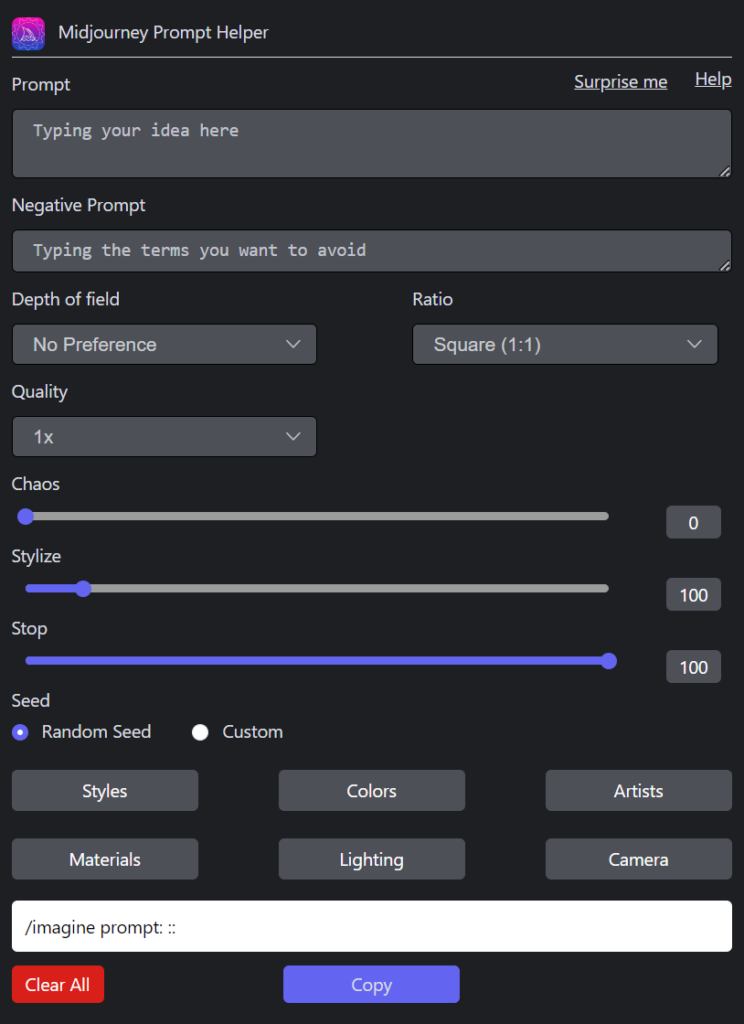Click the Midjourney Prompt Helper logo icon
This screenshot has width=744, height=1024.
tap(29, 33)
